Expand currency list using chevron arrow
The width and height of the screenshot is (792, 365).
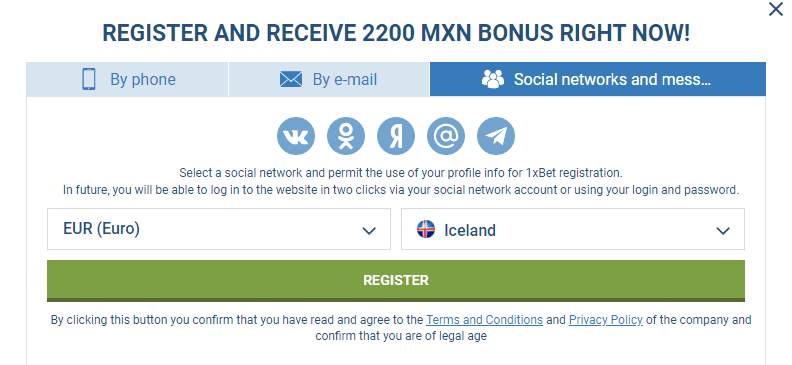tap(369, 231)
